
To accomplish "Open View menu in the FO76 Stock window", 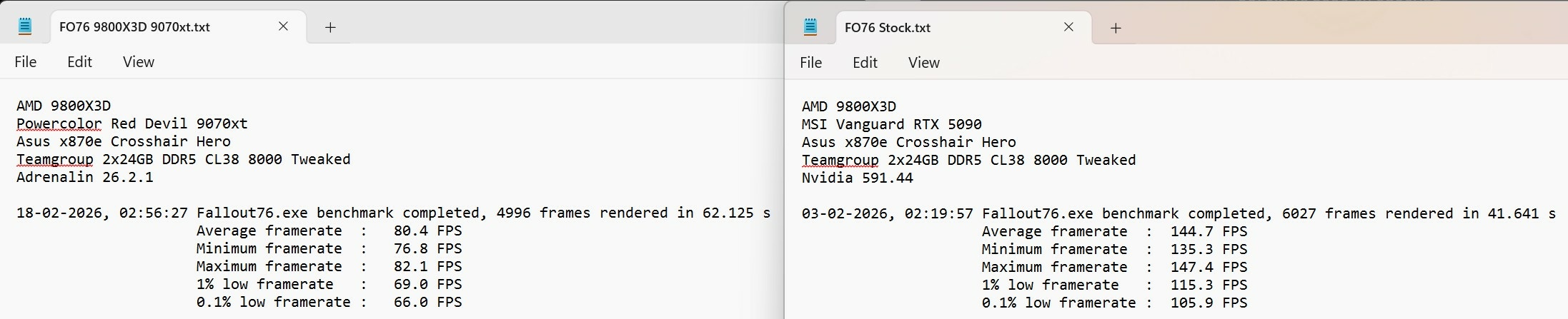I will 924,63.
